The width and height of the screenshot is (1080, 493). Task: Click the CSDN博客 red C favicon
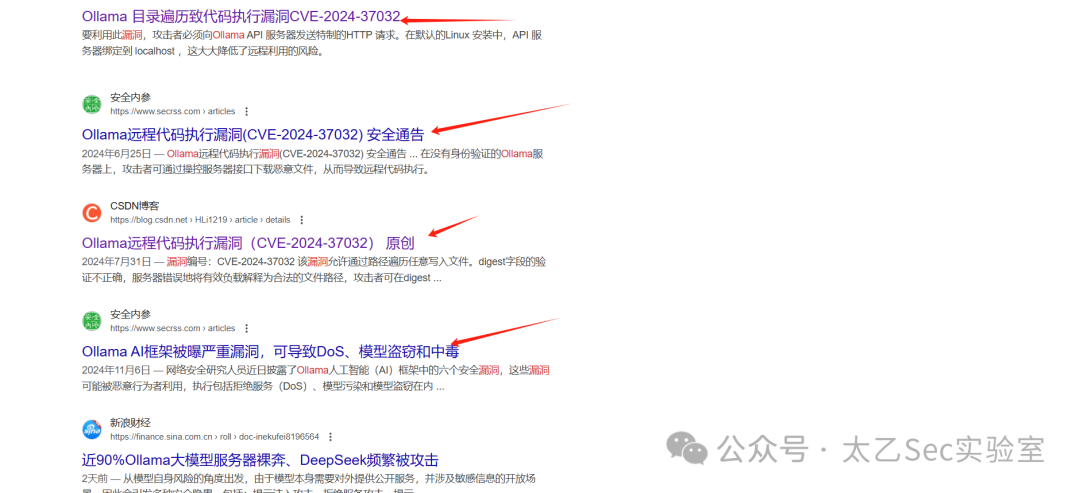pos(92,213)
